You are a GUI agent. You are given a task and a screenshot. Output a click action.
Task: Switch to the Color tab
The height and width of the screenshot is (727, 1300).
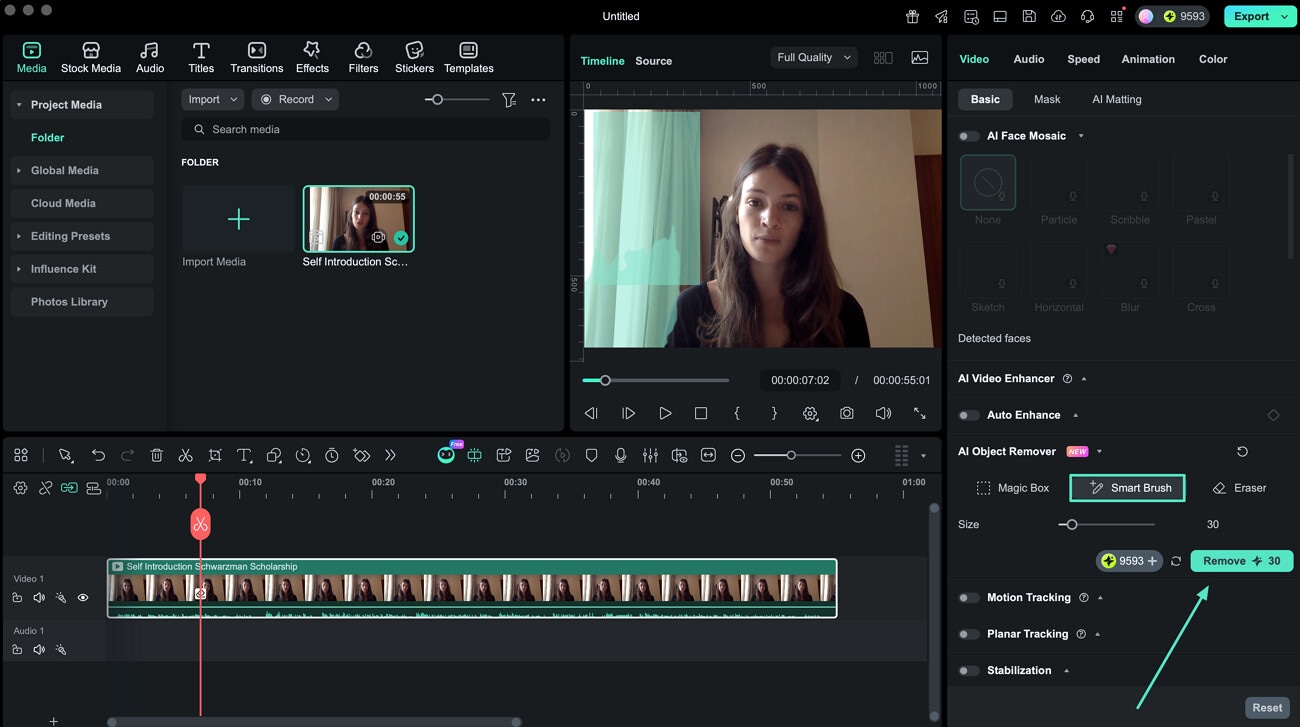coord(1212,59)
